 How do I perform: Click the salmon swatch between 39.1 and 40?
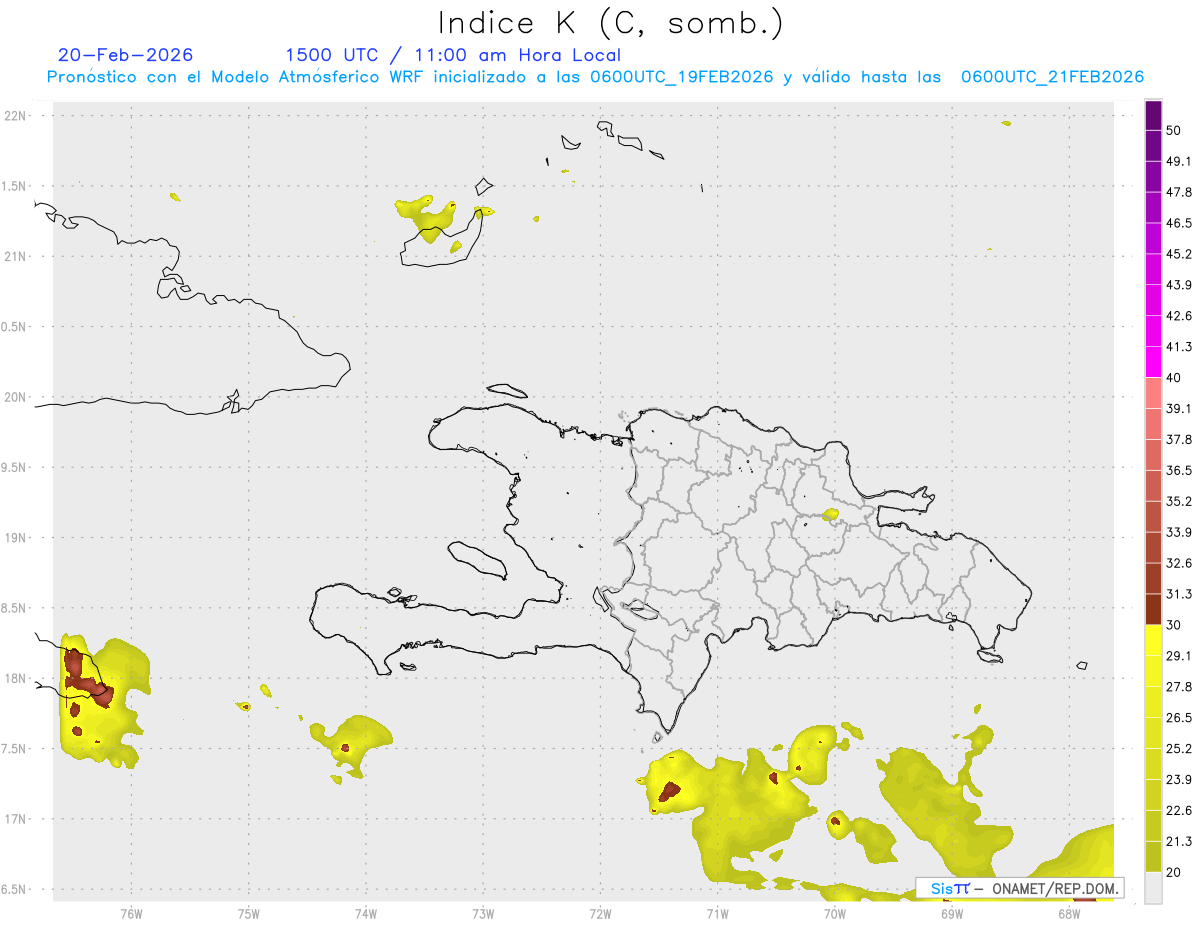click(1154, 393)
